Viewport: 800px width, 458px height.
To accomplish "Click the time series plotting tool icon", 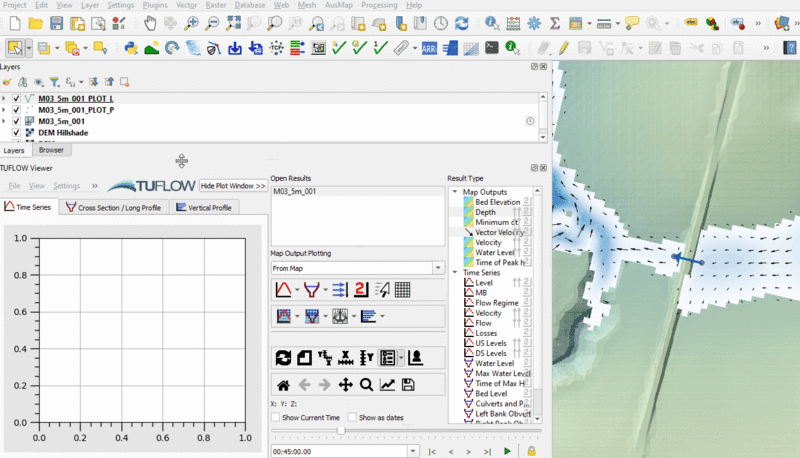I will point(283,290).
